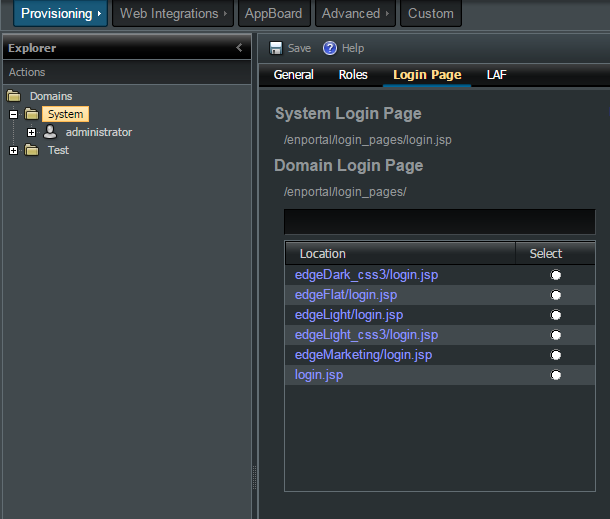Image resolution: width=610 pixels, height=519 pixels.
Task: Open the AppBoard menu
Action: point(274,13)
